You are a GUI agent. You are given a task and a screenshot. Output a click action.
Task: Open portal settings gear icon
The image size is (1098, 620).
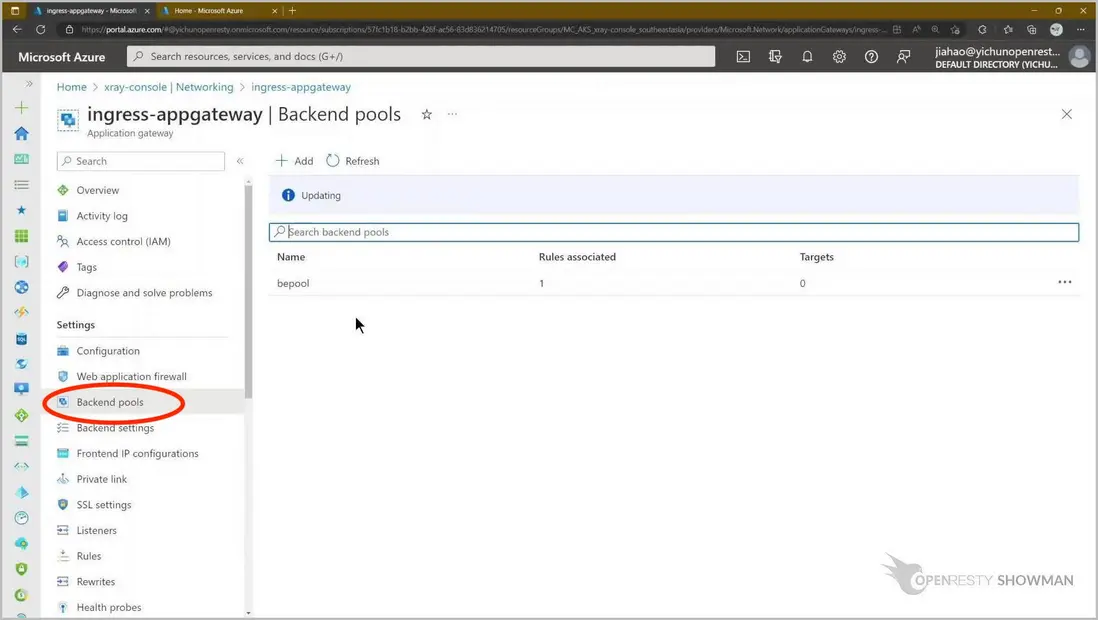(x=839, y=57)
